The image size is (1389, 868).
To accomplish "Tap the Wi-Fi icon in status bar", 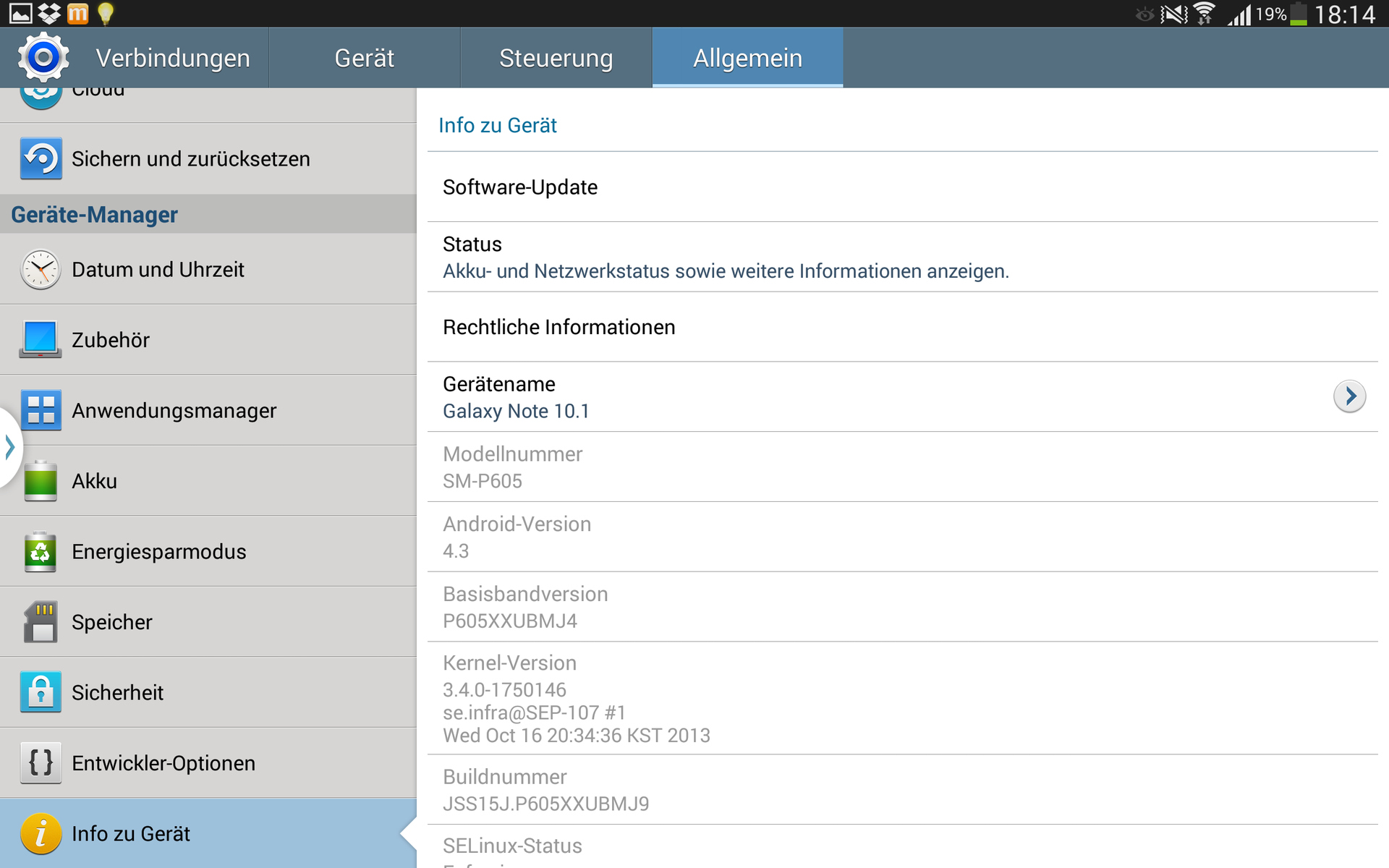I will 1205,14.
